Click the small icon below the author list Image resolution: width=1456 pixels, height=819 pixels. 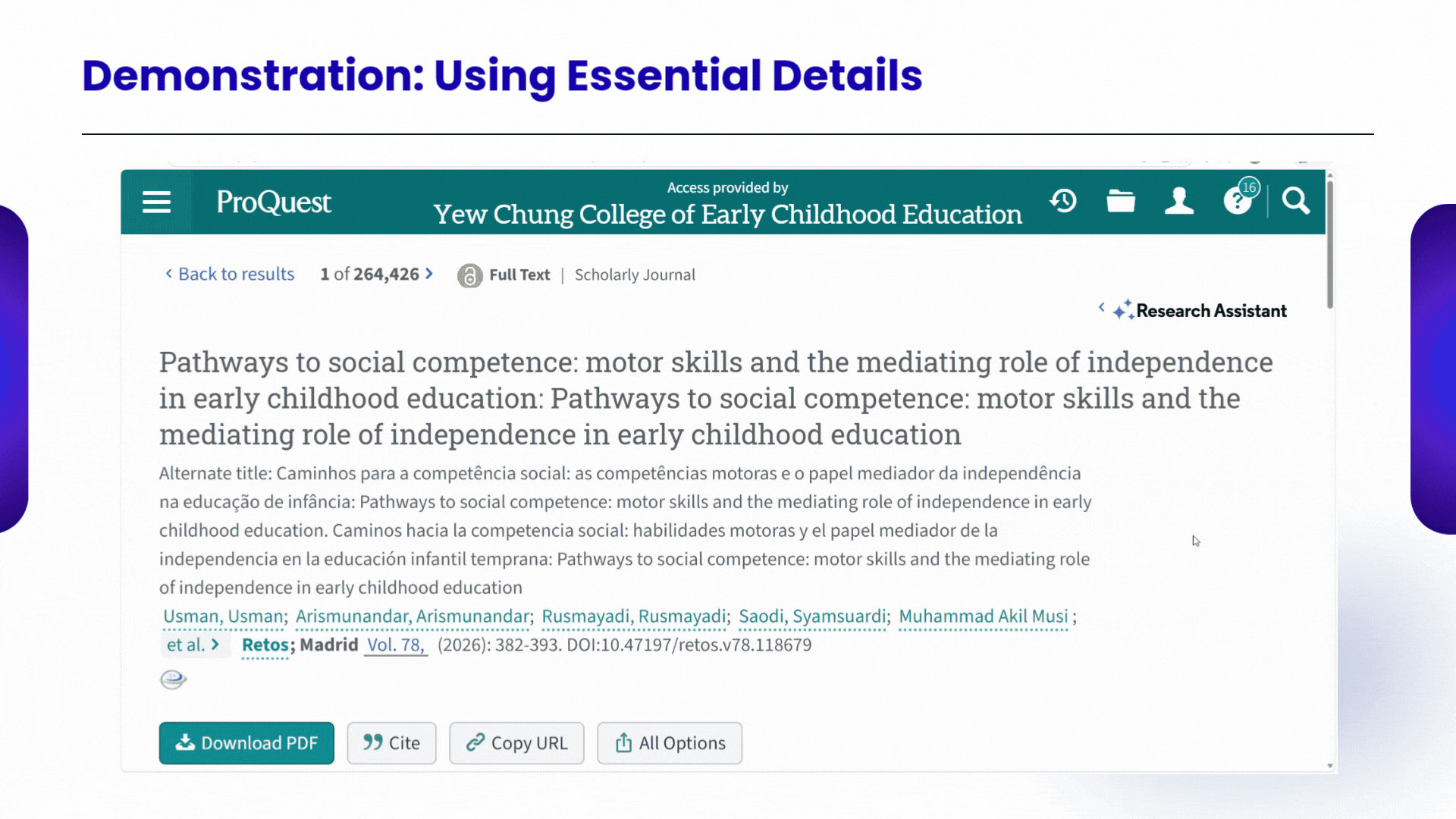pyautogui.click(x=174, y=679)
